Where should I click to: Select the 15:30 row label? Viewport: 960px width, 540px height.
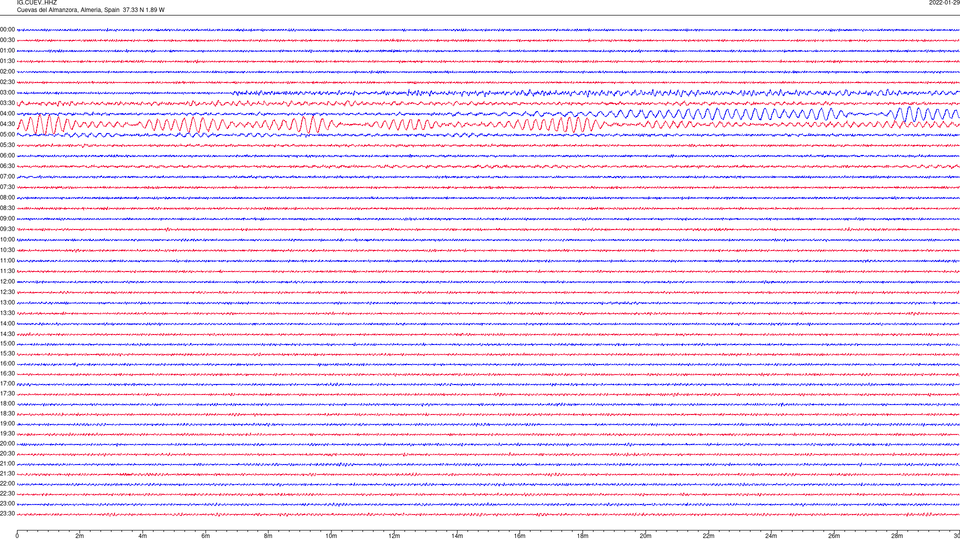7,354
